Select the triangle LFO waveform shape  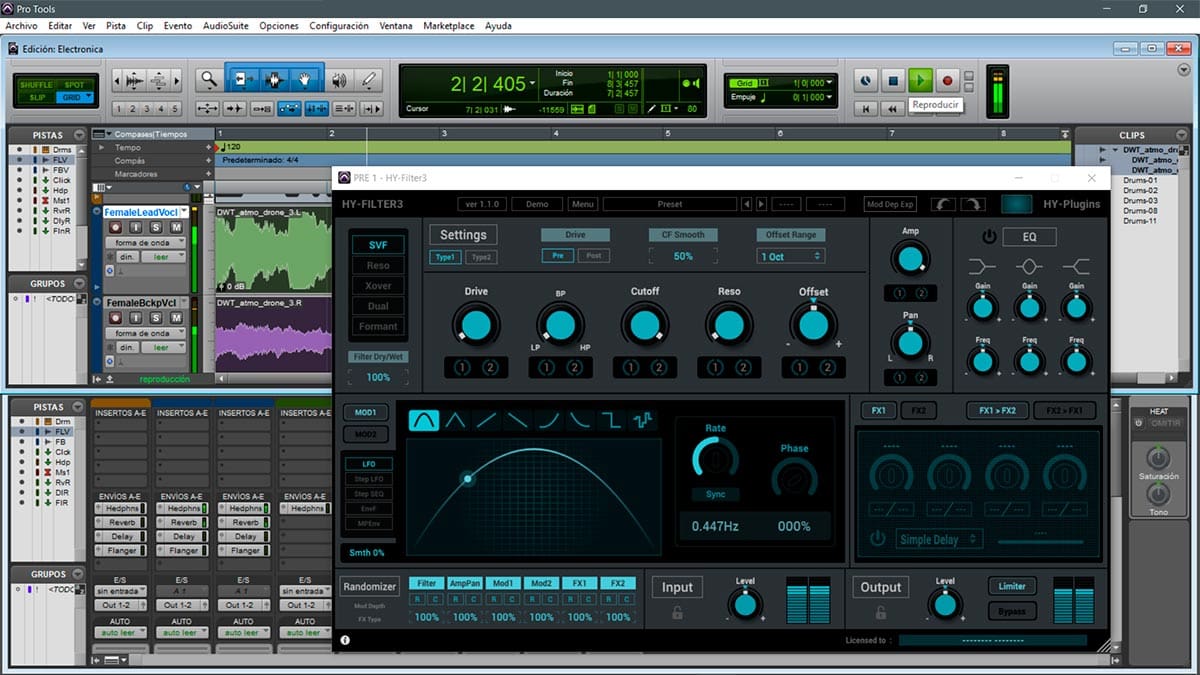[x=455, y=421]
